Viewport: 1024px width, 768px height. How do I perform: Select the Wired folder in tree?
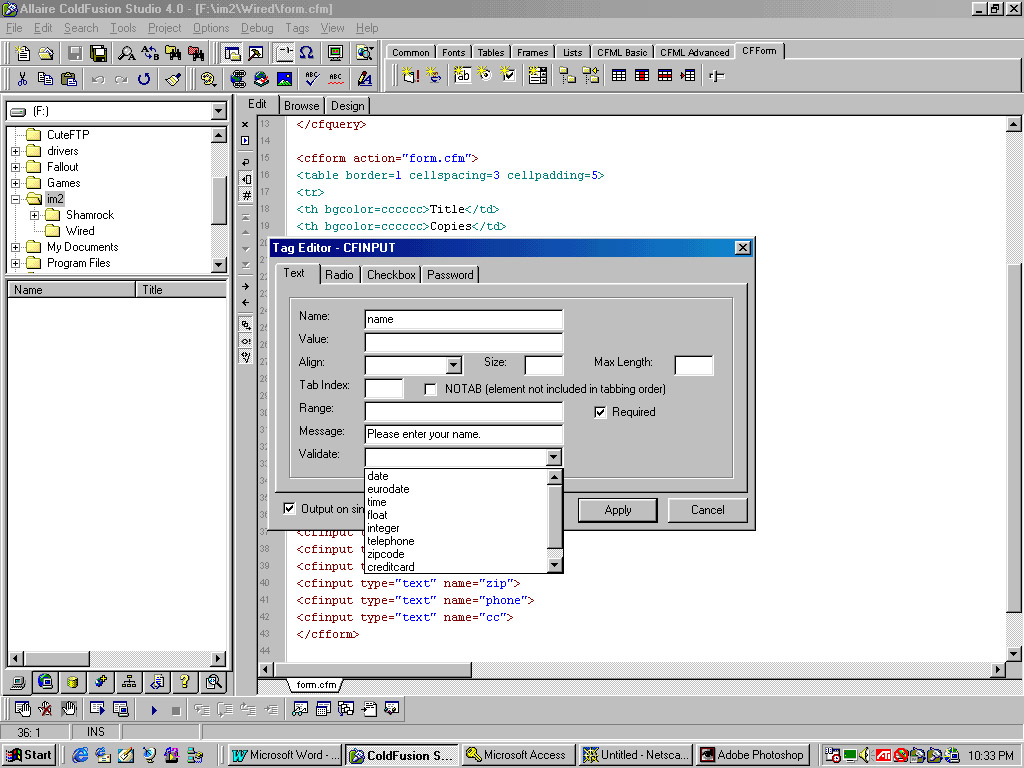80,231
